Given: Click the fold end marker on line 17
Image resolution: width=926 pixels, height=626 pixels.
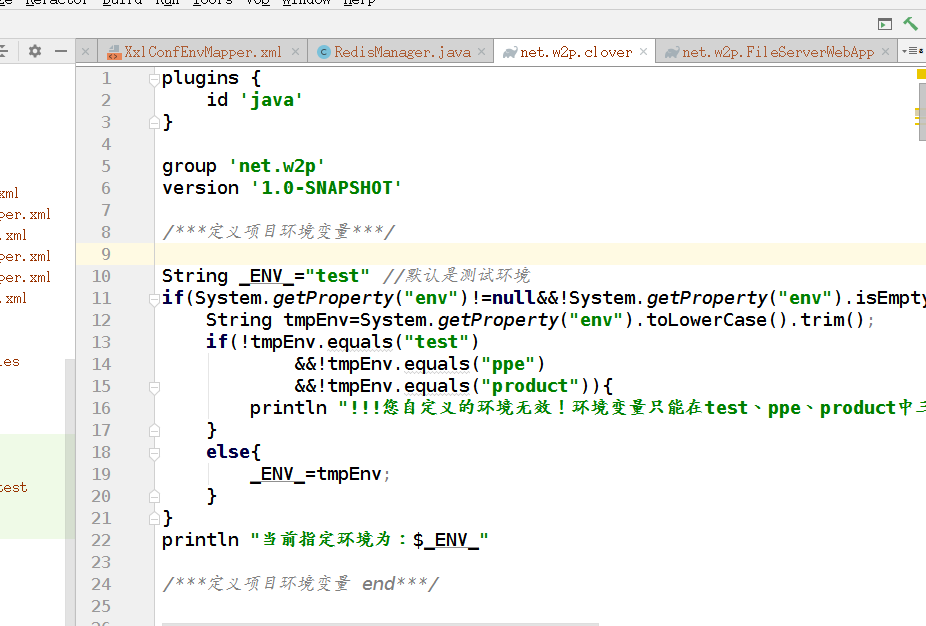Looking at the screenshot, I should (154, 431).
